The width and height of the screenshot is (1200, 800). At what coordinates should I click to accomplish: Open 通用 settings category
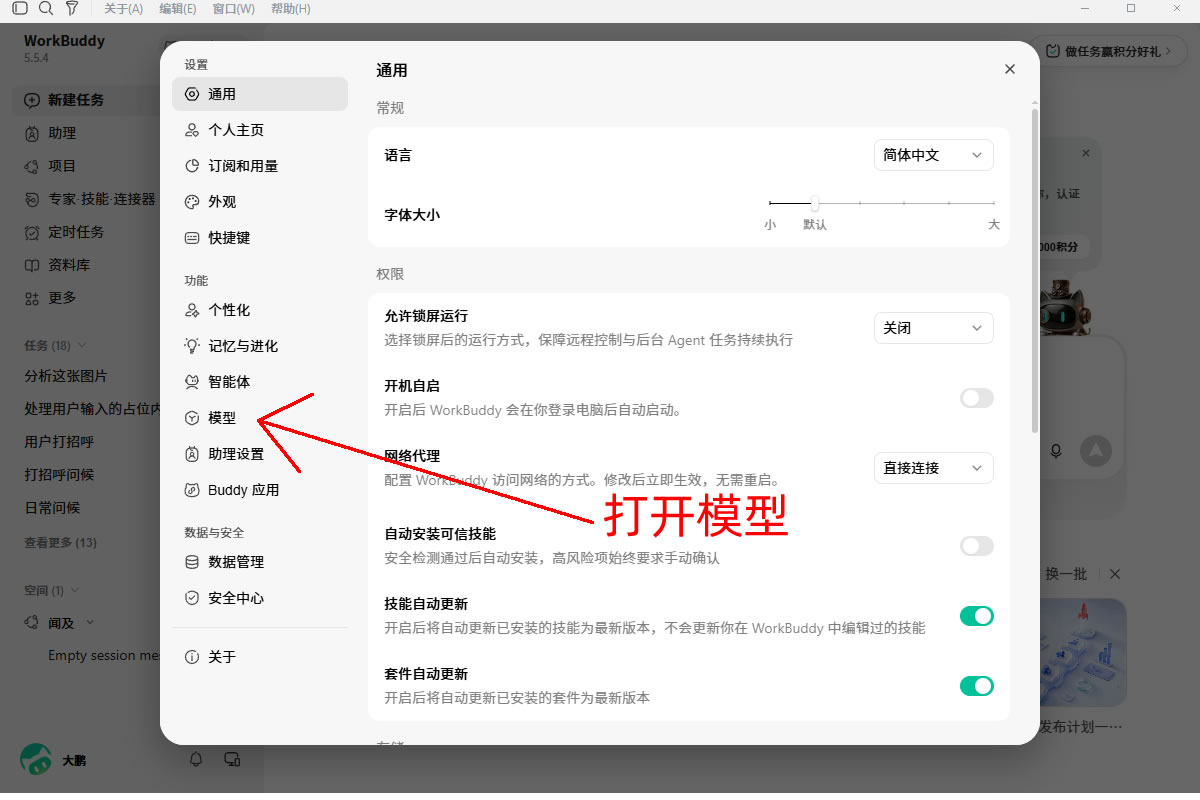(x=260, y=94)
